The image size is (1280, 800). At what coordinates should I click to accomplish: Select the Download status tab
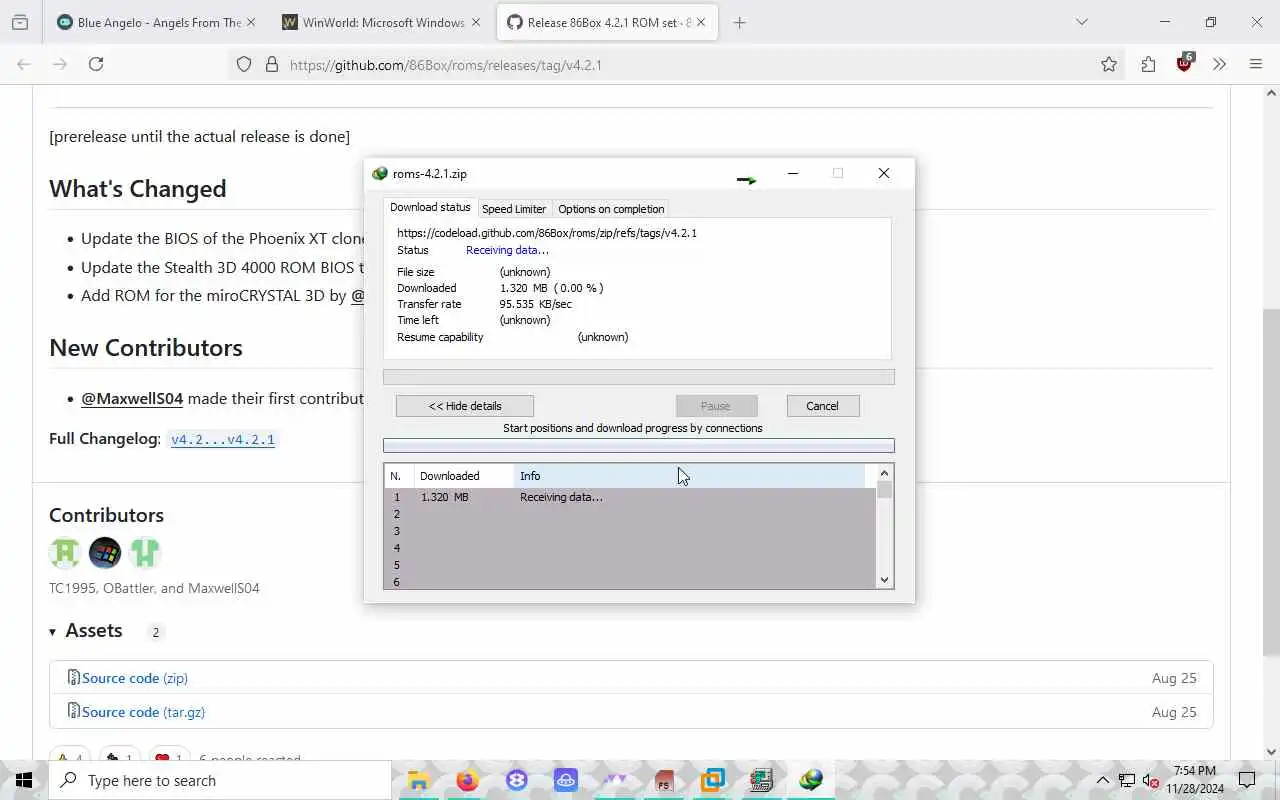pyautogui.click(x=430, y=207)
